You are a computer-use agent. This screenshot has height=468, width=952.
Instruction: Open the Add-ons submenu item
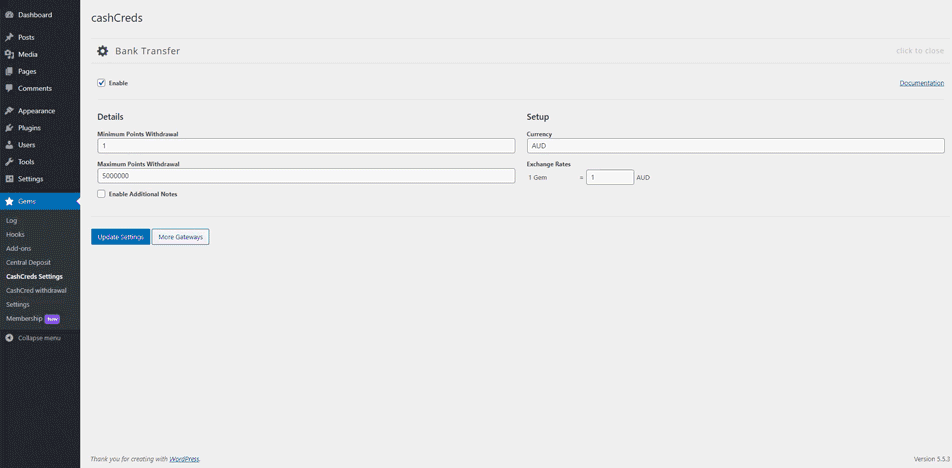click(x=18, y=248)
